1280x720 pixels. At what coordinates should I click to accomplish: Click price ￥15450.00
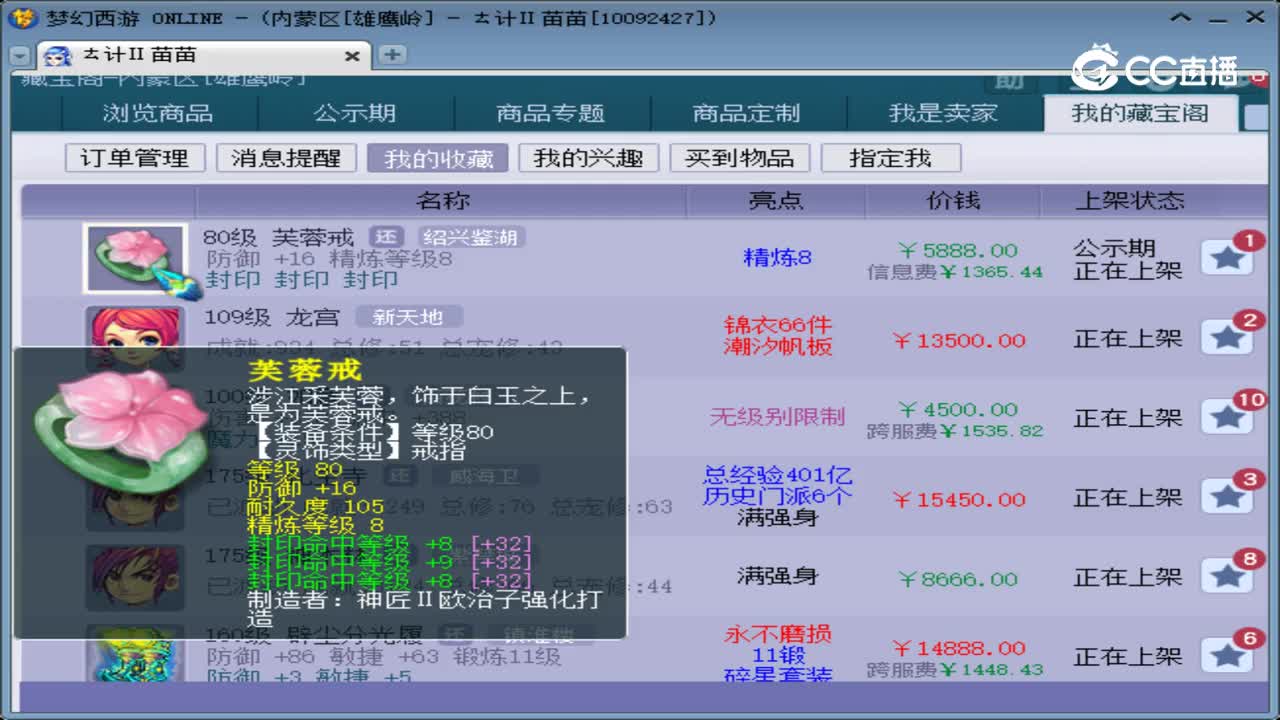(x=959, y=499)
